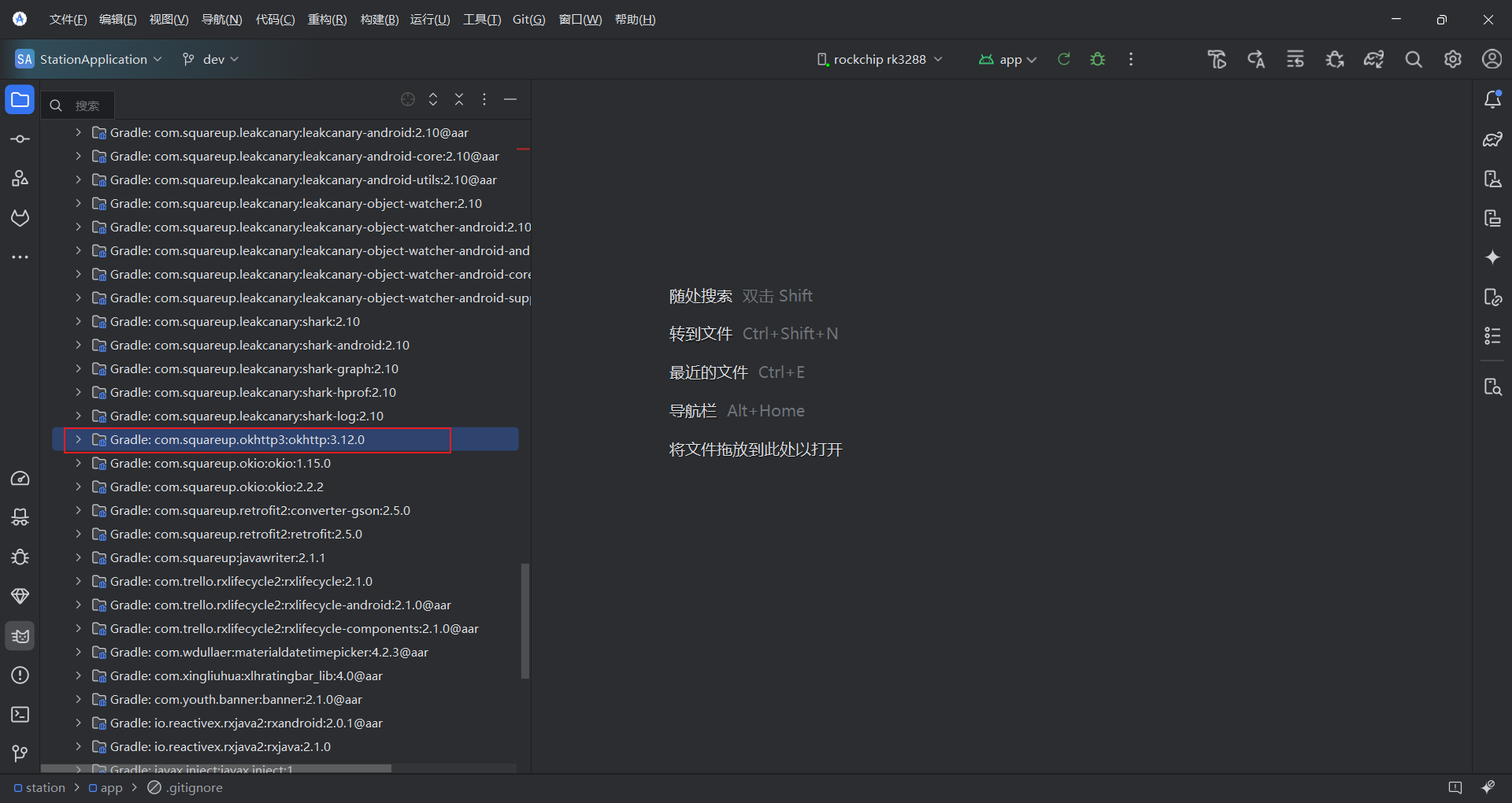This screenshot has height=803, width=1512.
Task: Click the Sync Project with Gradle Files icon
Action: pyautogui.click(x=1374, y=59)
